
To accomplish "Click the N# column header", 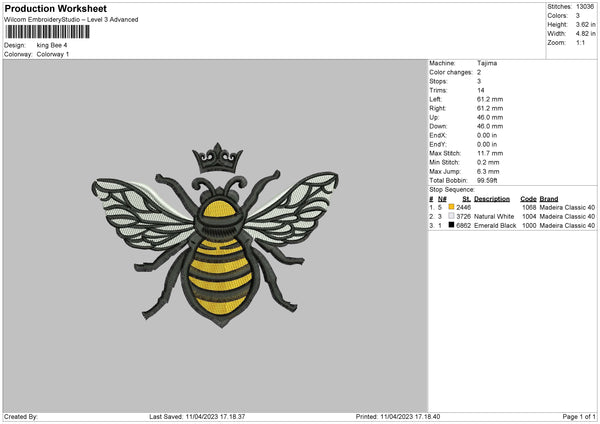I will point(442,199).
